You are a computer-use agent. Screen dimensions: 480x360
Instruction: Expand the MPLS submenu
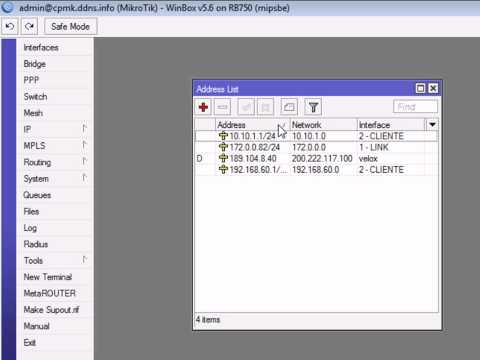[55, 146]
